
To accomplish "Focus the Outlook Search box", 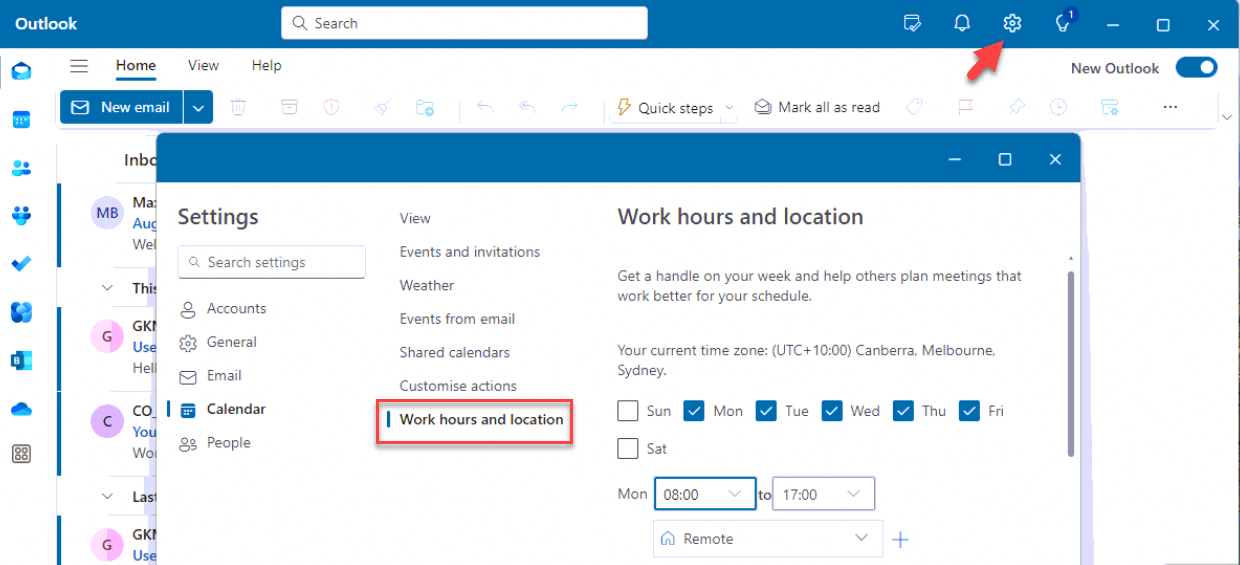I will [x=464, y=23].
